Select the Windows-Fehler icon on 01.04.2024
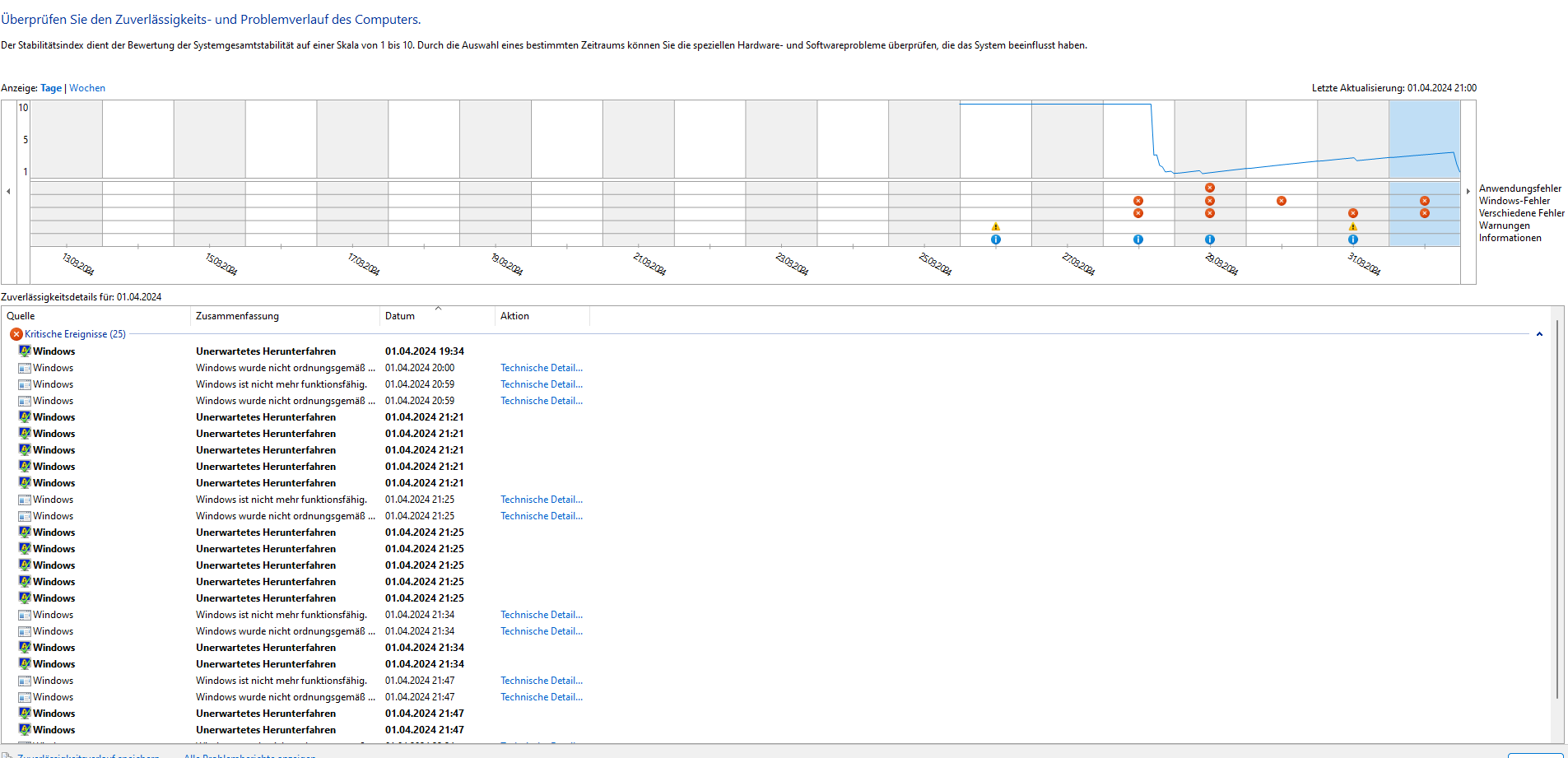Screen dimensions: 1568x758 1425,201
